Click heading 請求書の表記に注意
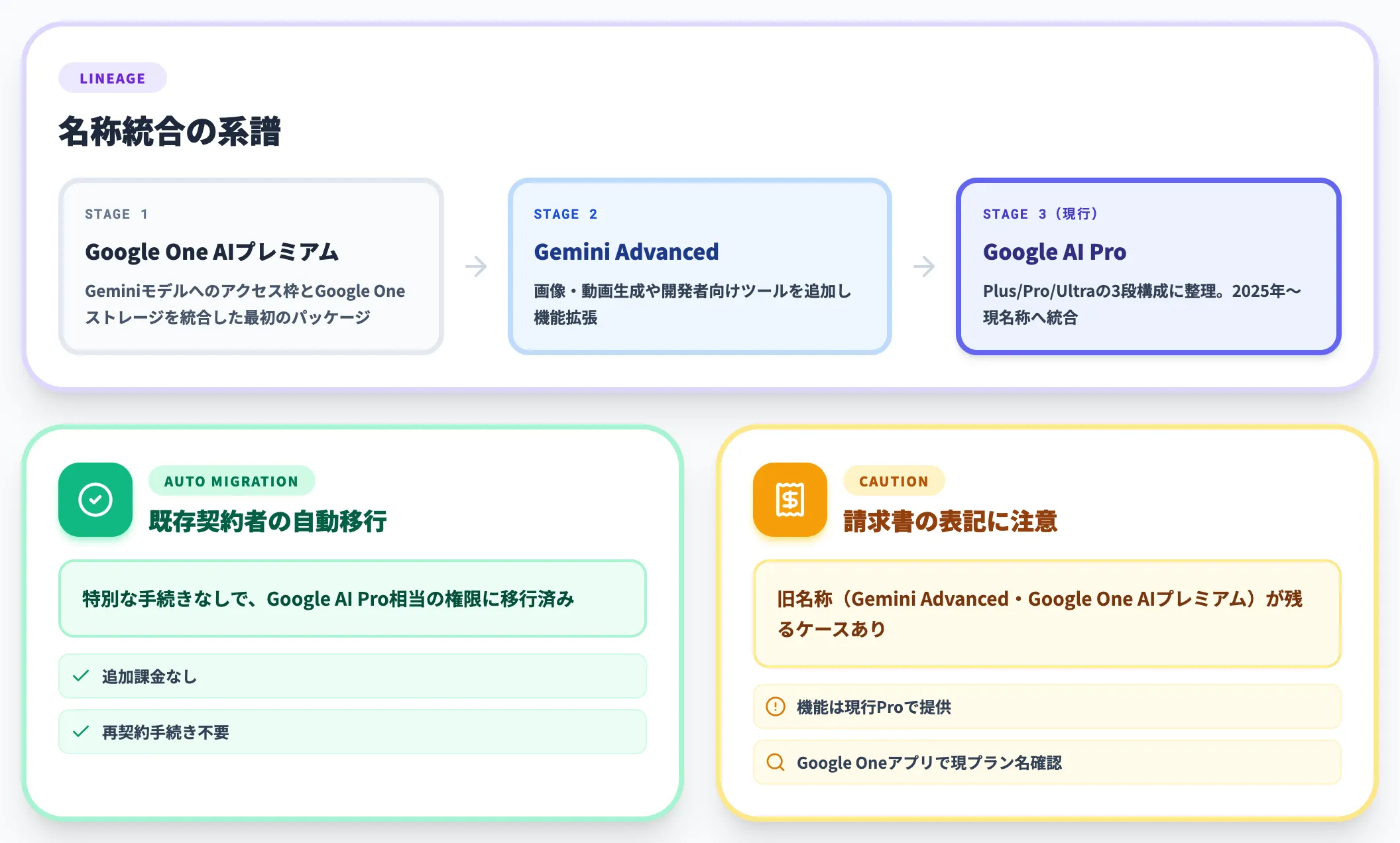Viewport: 1400px width, 843px height. click(x=950, y=521)
